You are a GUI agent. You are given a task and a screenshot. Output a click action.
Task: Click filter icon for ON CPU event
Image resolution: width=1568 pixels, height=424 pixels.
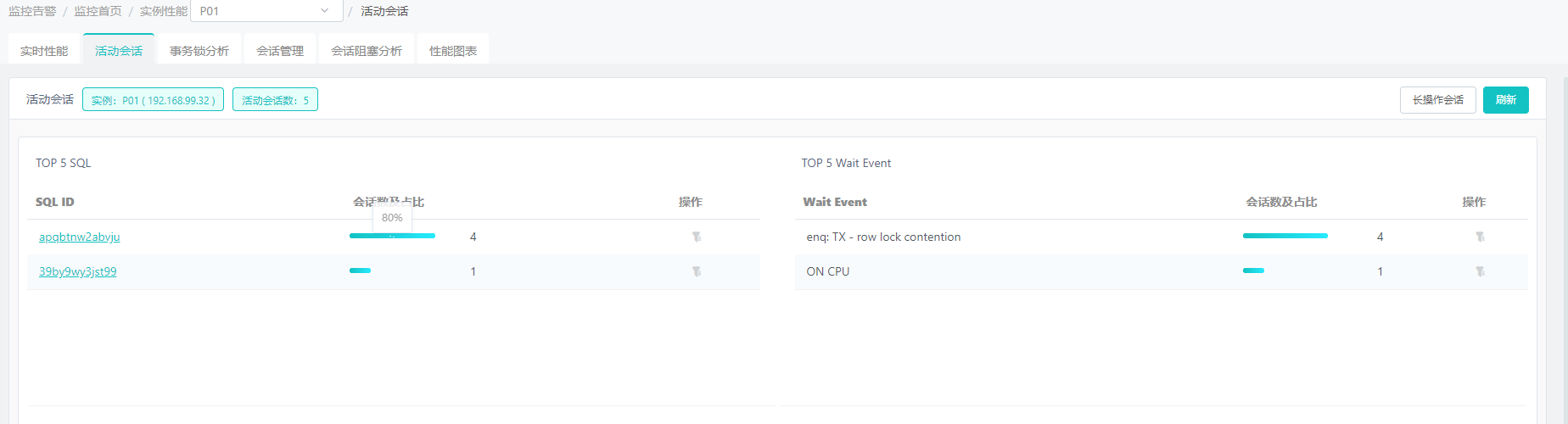pos(1480,271)
